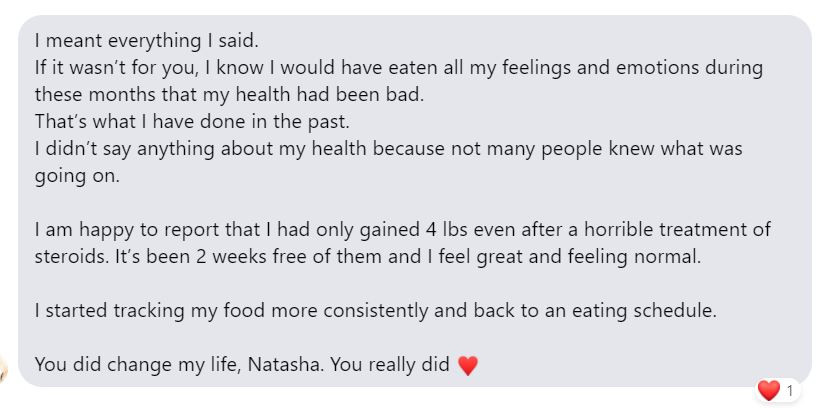Click the heart emoji ending the message
Screen dimensions: 822x408
[x=467, y=366]
